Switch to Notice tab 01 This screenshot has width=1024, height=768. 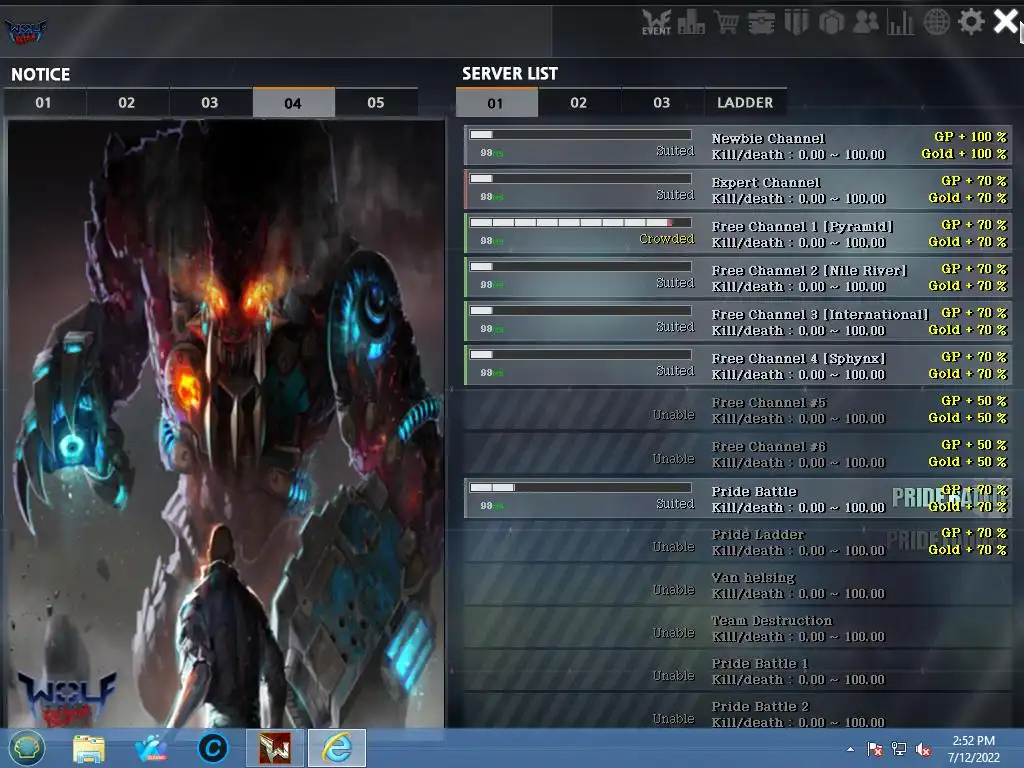coord(44,103)
